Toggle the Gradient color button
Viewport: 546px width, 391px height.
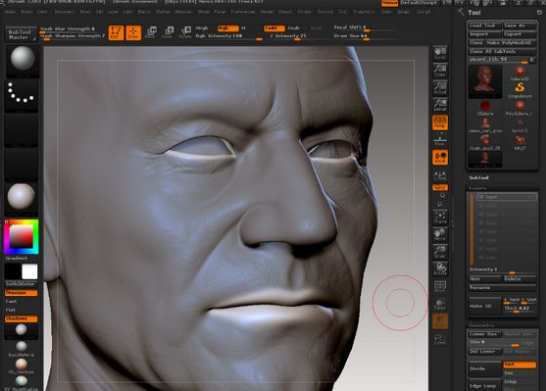21,258
